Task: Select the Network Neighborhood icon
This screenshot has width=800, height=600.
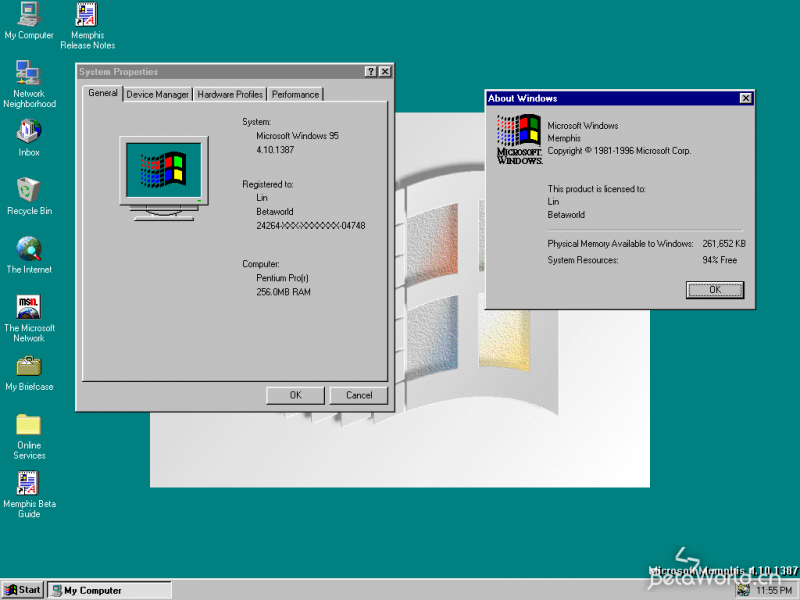Action: coord(28,73)
